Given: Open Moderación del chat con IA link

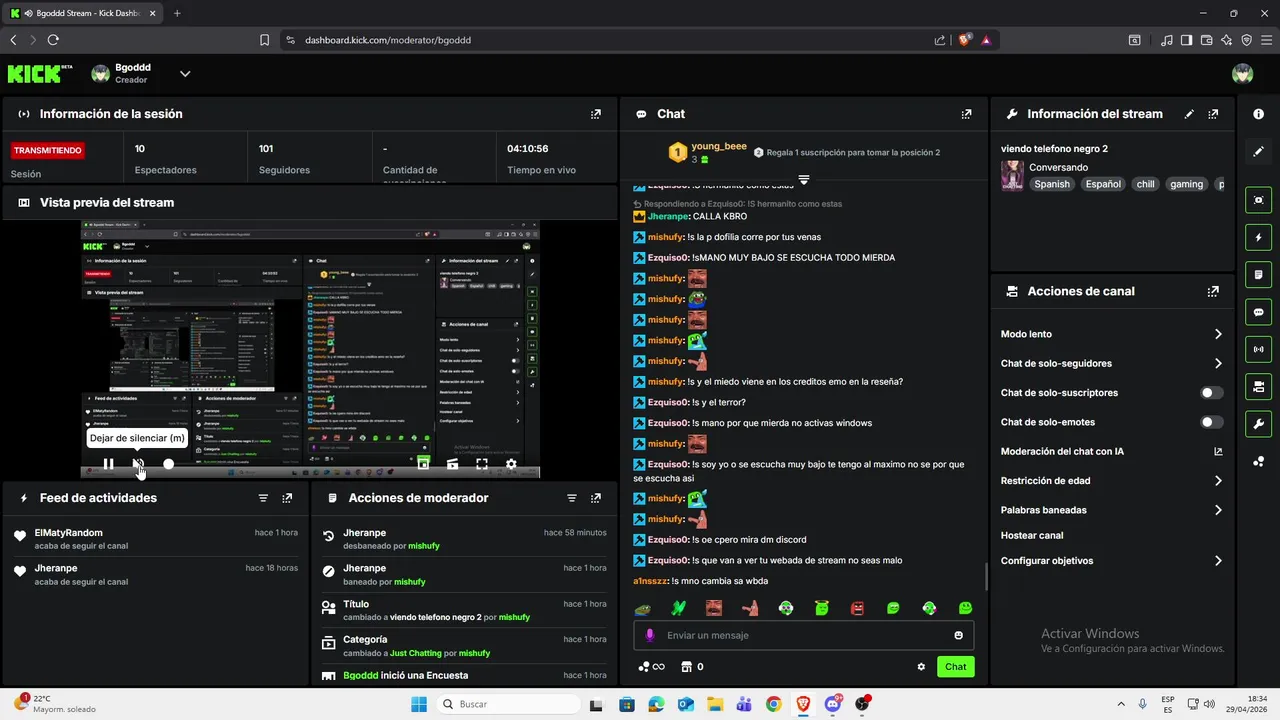Looking at the screenshot, I should (1218, 451).
